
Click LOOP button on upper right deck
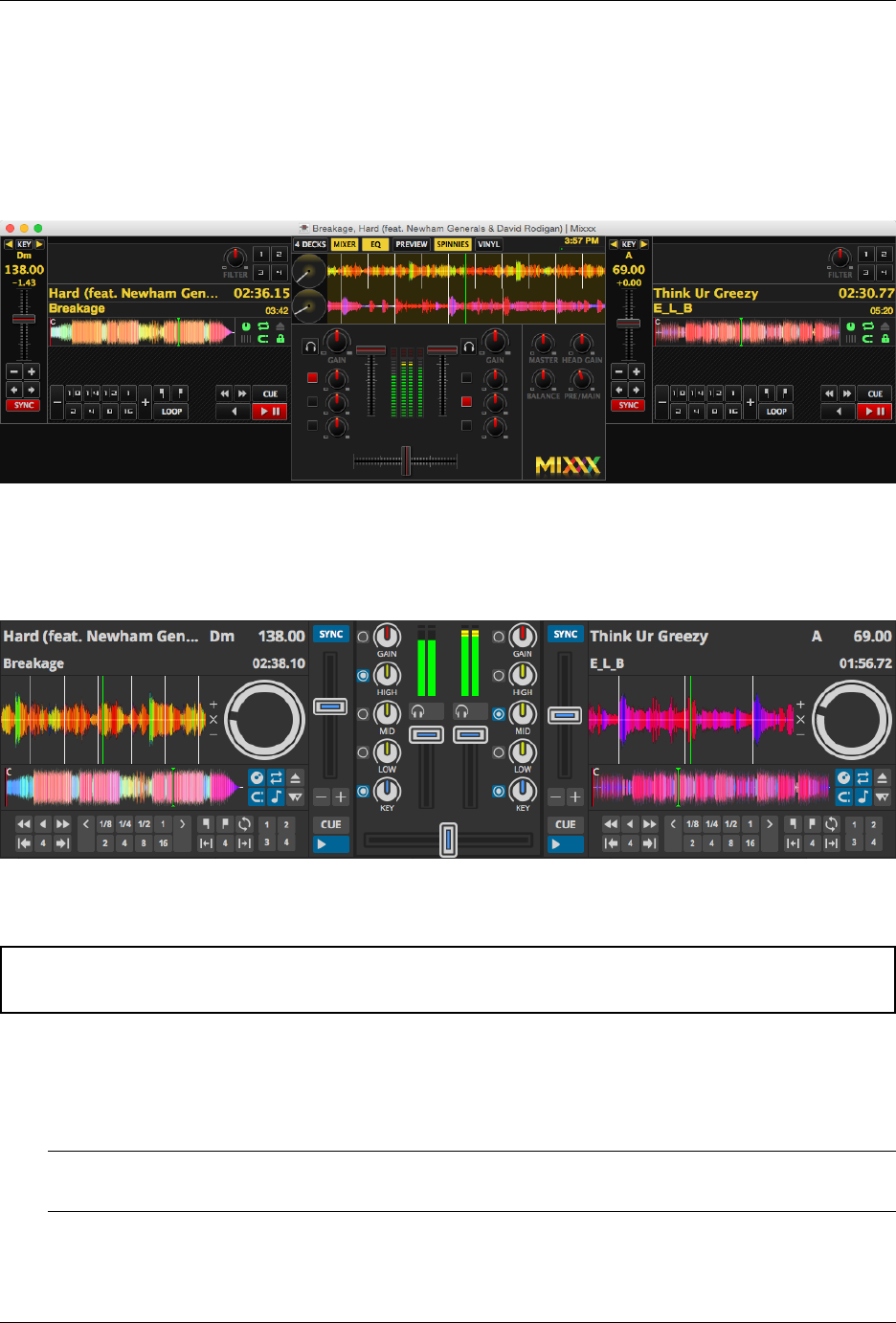point(776,412)
